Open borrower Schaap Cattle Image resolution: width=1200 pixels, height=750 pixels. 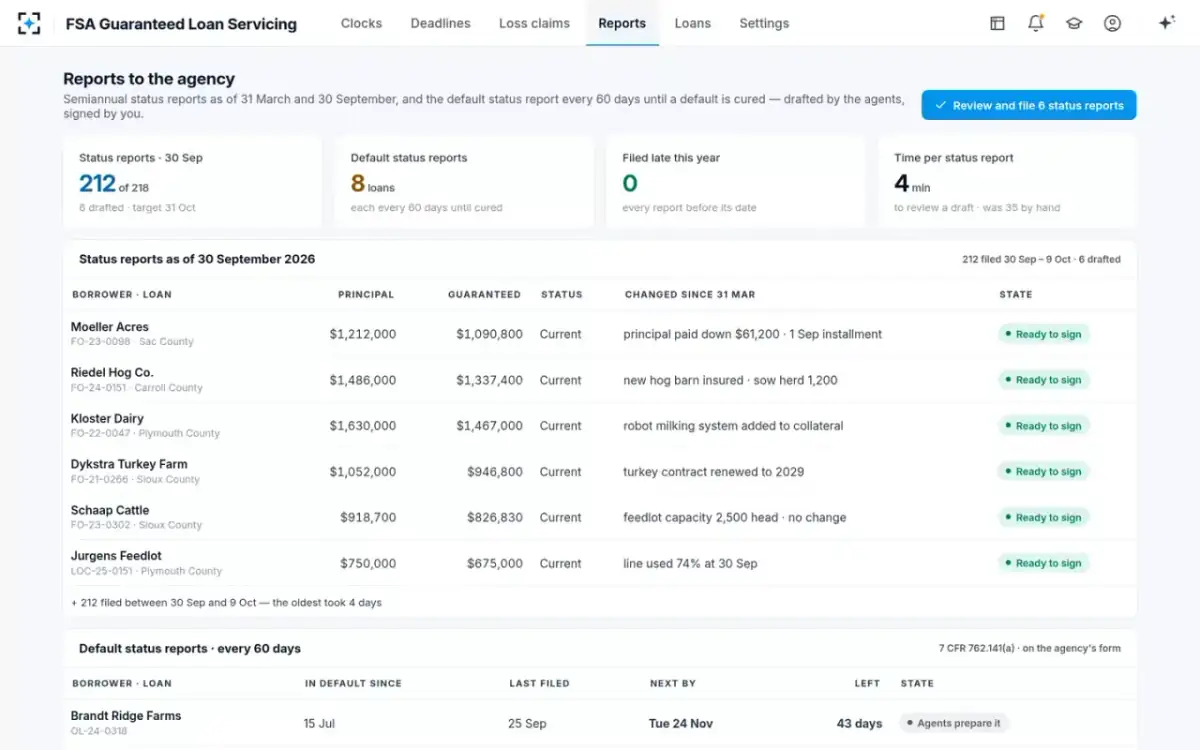pos(110,511)
